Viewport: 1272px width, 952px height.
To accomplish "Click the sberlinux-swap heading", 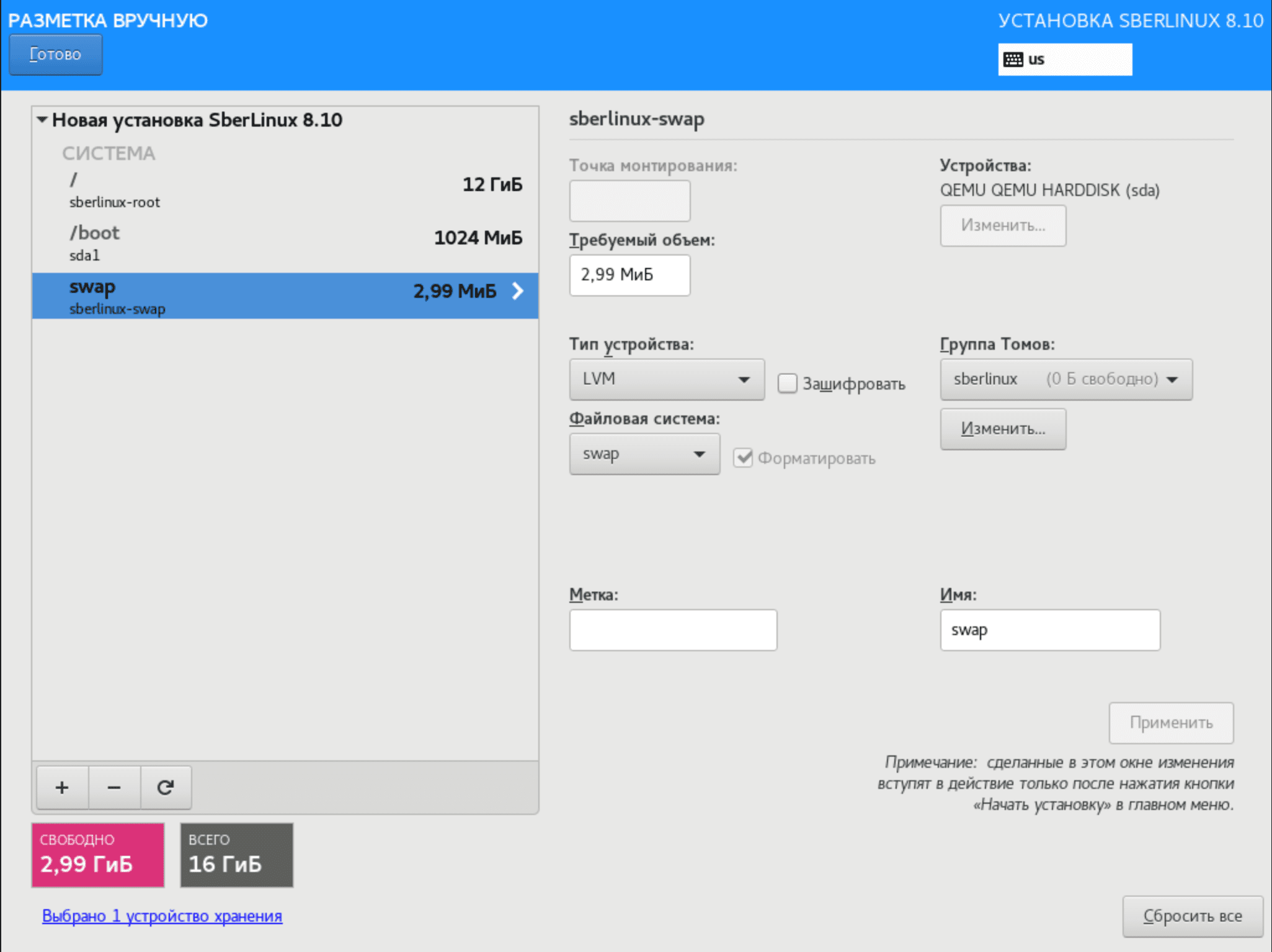I will (x=637, y=119).
